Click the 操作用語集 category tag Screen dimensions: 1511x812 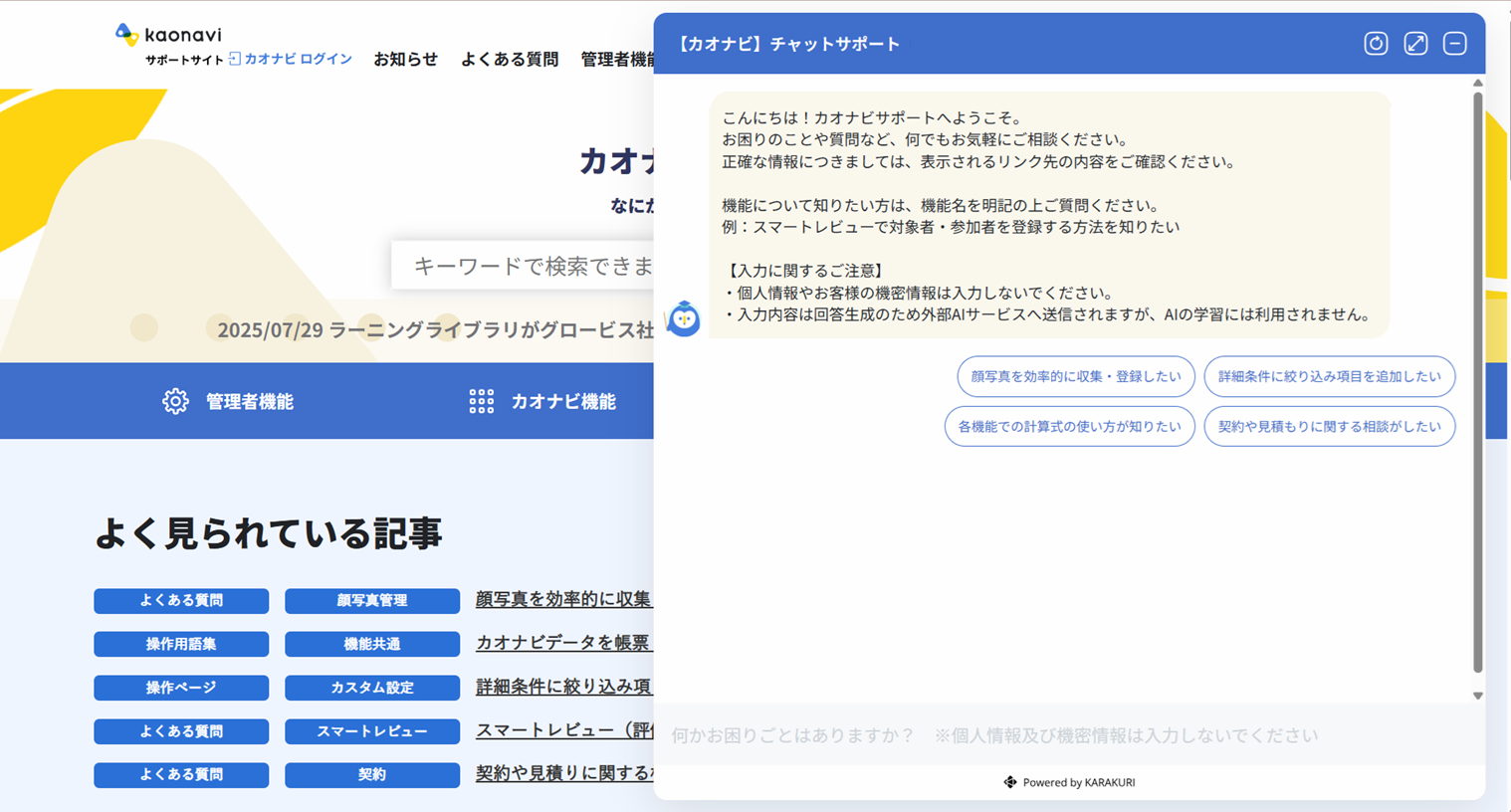pyautogui.click(x=181, y=644)
